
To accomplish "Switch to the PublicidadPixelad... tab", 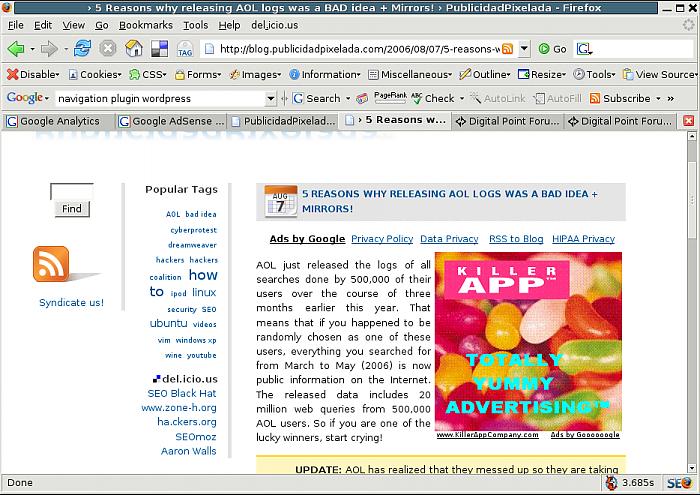I will pyautogui.click(x=283, y=121).
